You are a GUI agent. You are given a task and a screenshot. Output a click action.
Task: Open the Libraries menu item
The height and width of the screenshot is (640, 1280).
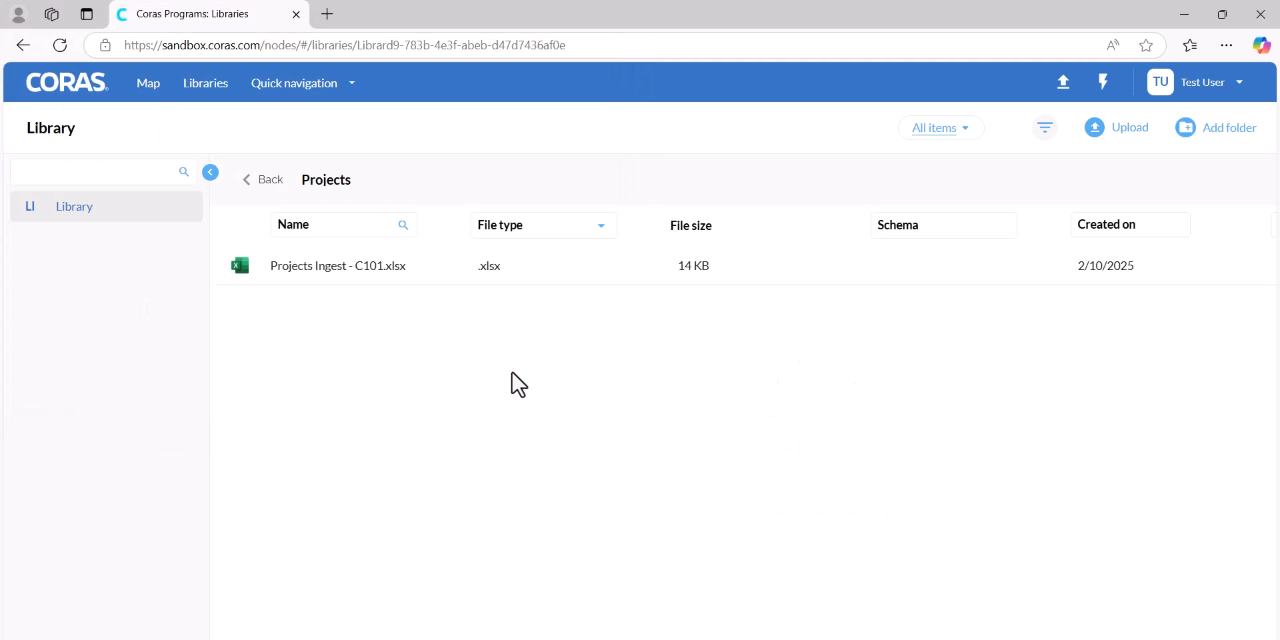tap(205, 83)
